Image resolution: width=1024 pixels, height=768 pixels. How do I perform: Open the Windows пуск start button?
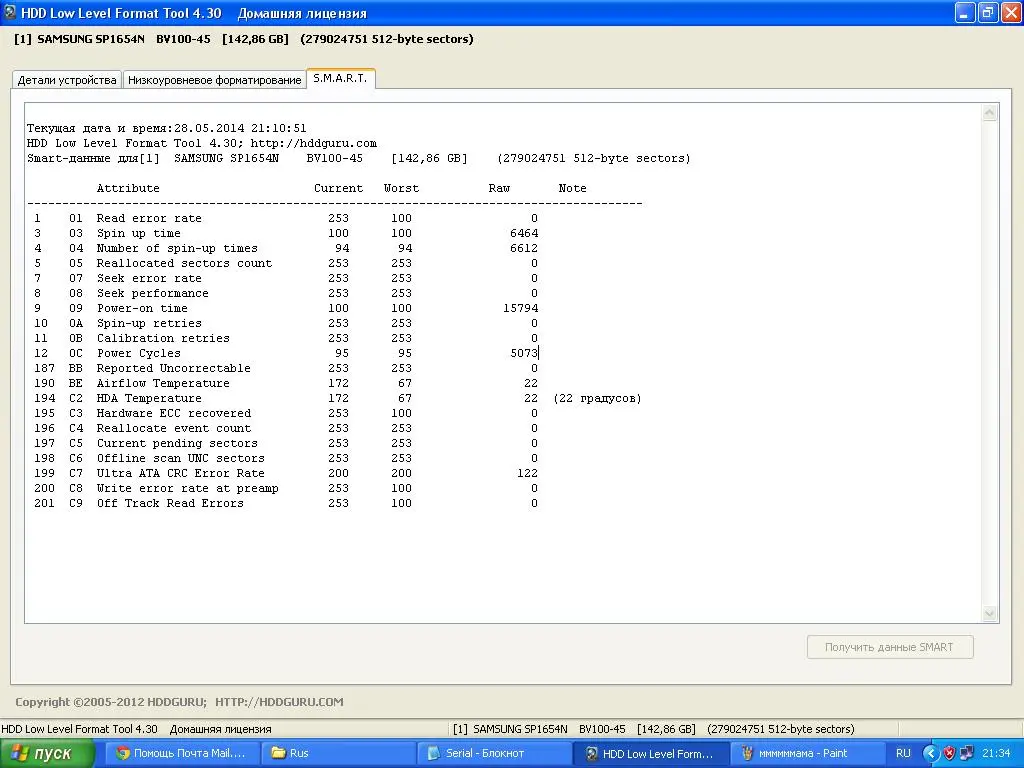[x=47, y=753]
